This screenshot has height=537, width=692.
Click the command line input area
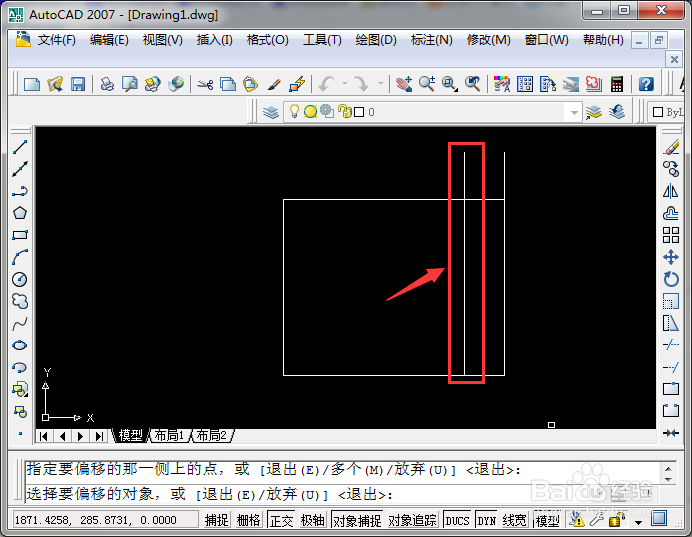point(342,494)
